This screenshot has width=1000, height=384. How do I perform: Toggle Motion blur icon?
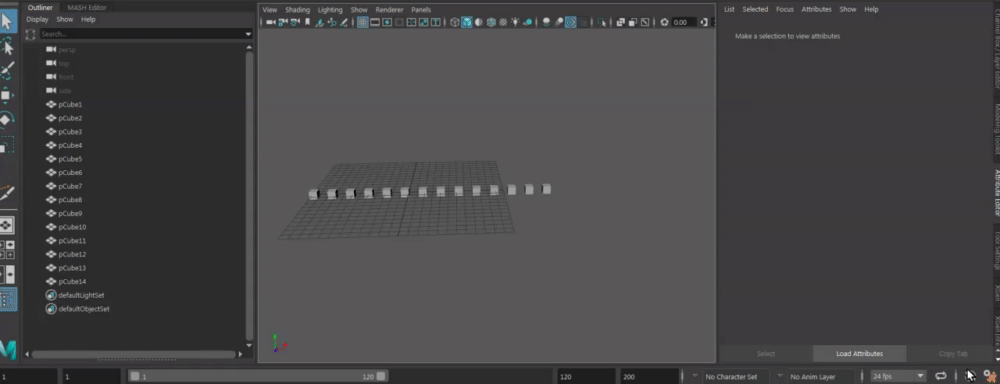point(559,22)
